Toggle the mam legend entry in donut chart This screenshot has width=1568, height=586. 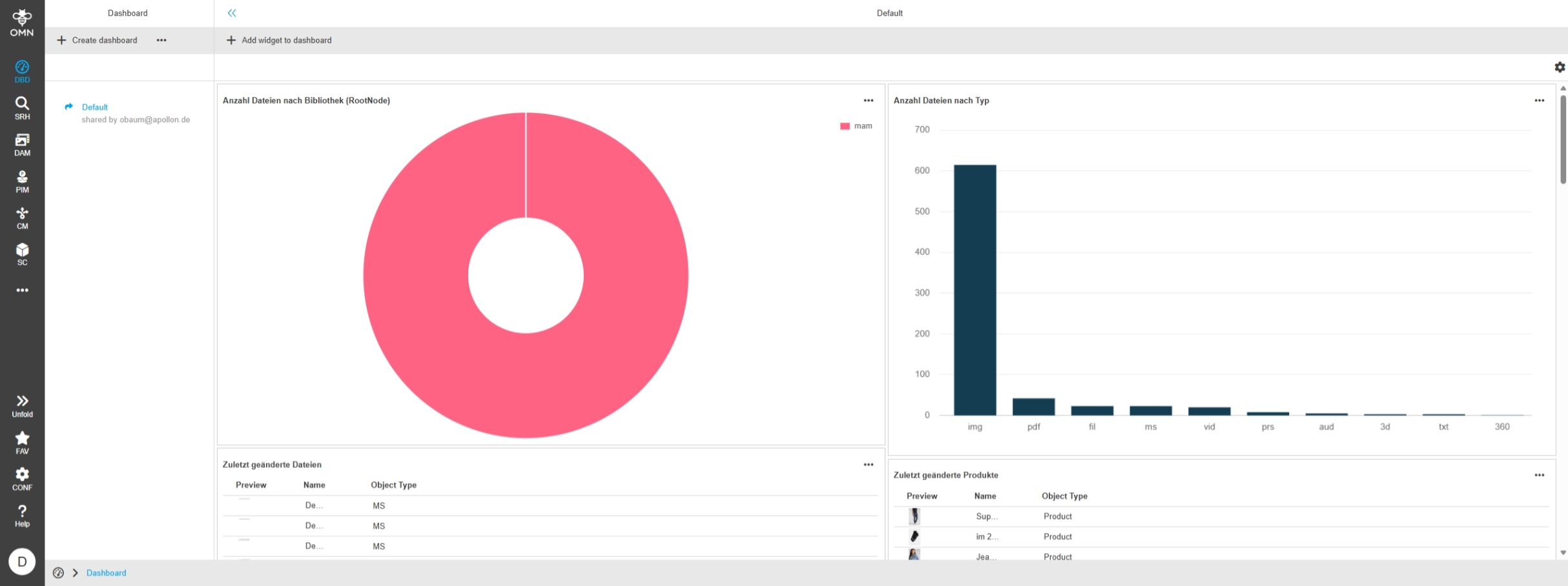[856, 126]
